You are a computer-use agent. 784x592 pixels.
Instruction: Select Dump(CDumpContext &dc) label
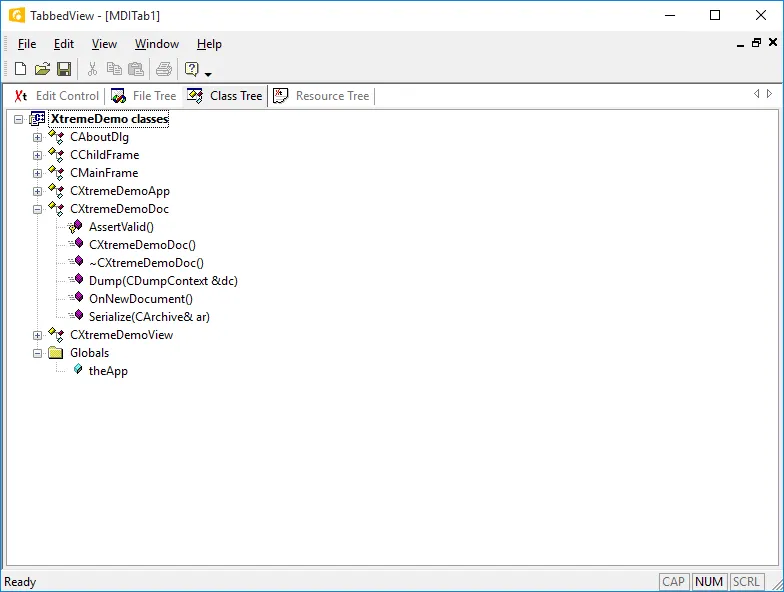pyautogui.click(x=163, y=281)
